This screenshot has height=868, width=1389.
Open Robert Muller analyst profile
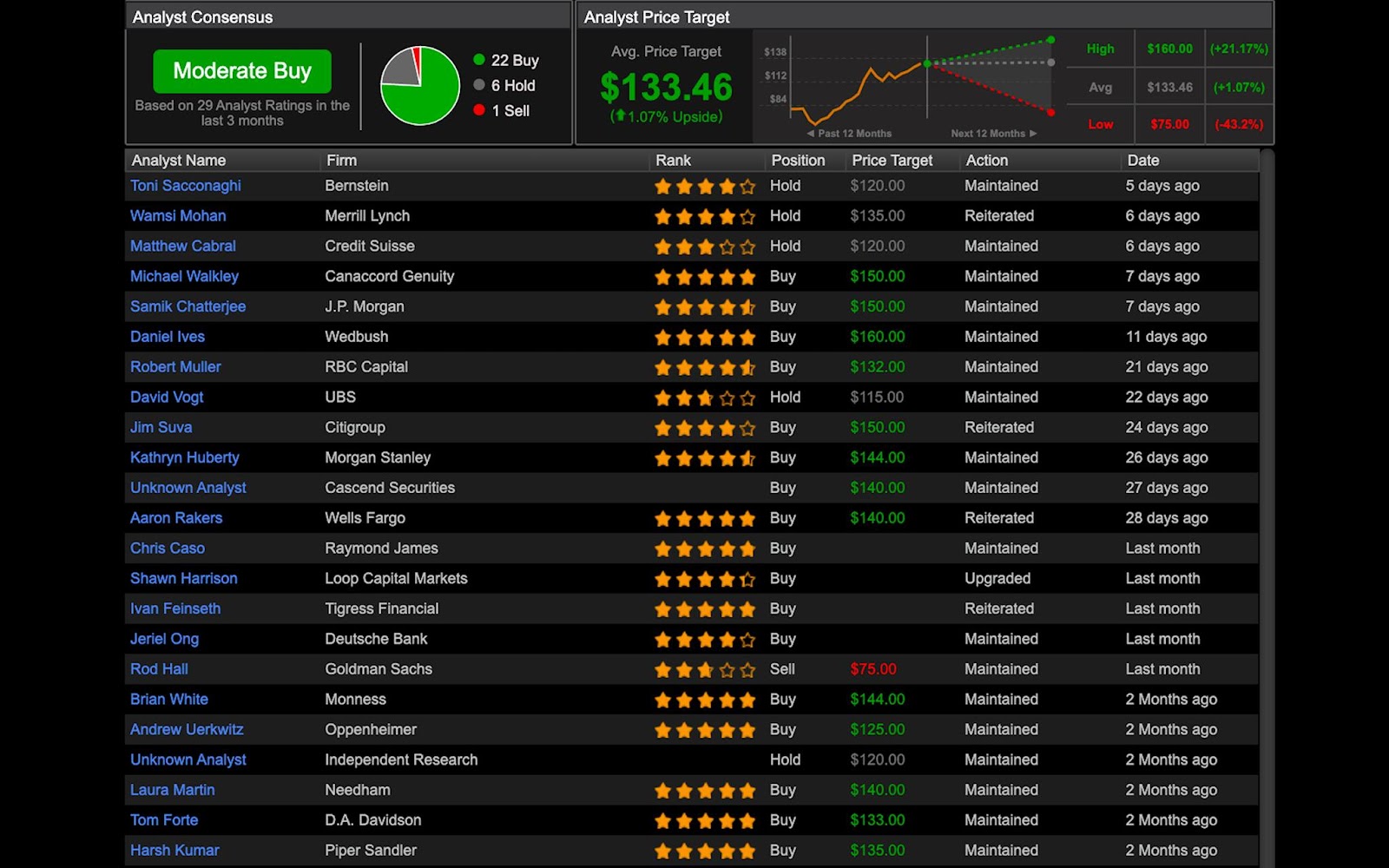(175, 367)
